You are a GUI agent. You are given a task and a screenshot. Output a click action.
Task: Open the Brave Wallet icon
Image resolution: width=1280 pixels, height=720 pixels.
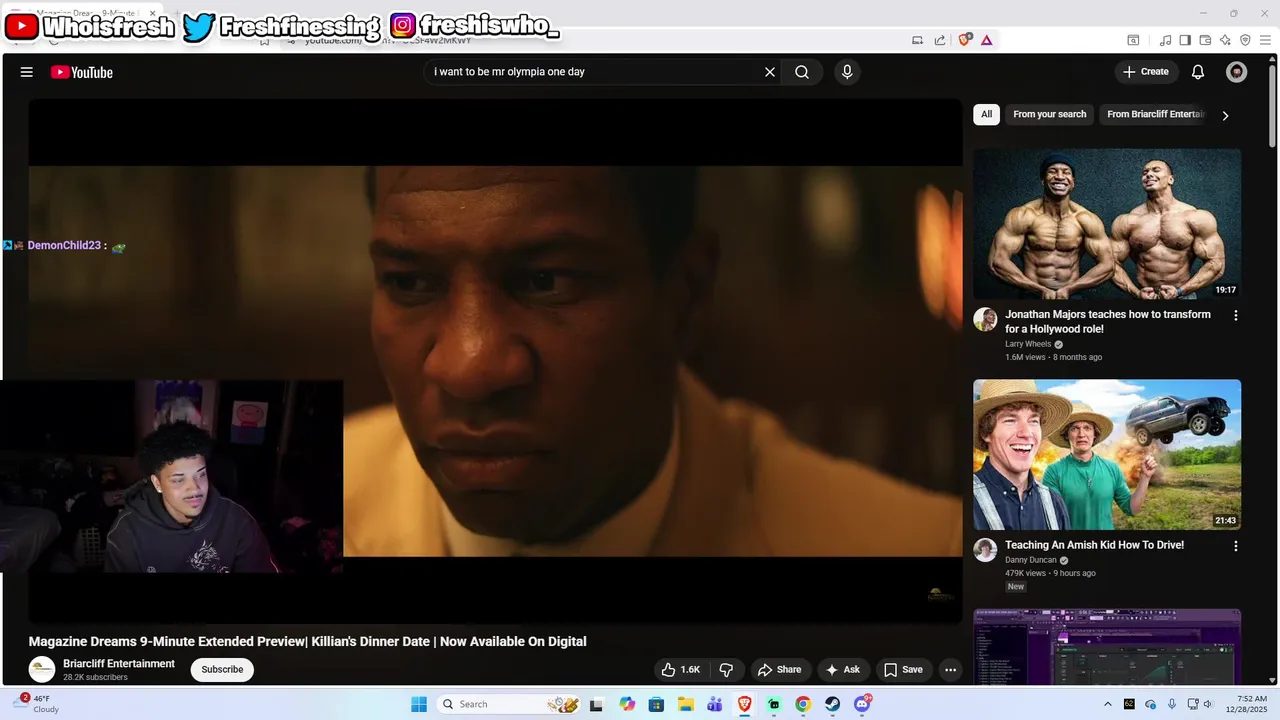[1205, 40]
